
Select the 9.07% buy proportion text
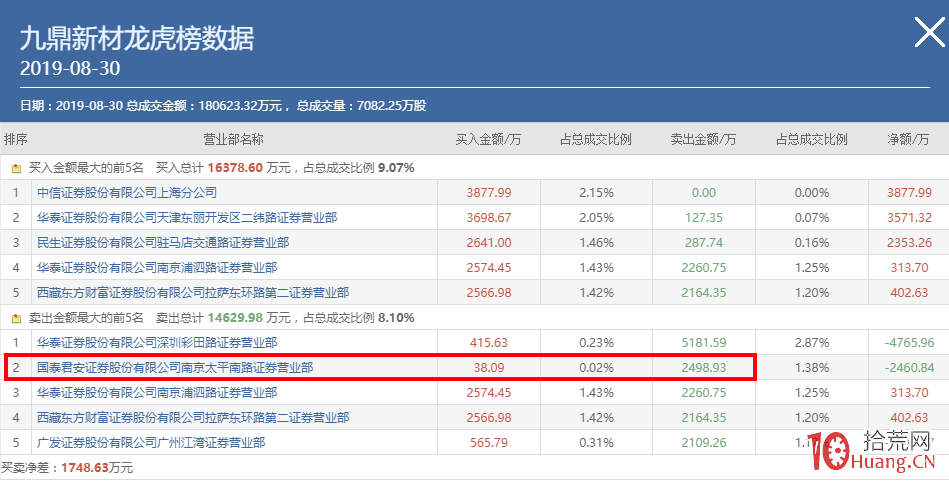coord(396,168)
